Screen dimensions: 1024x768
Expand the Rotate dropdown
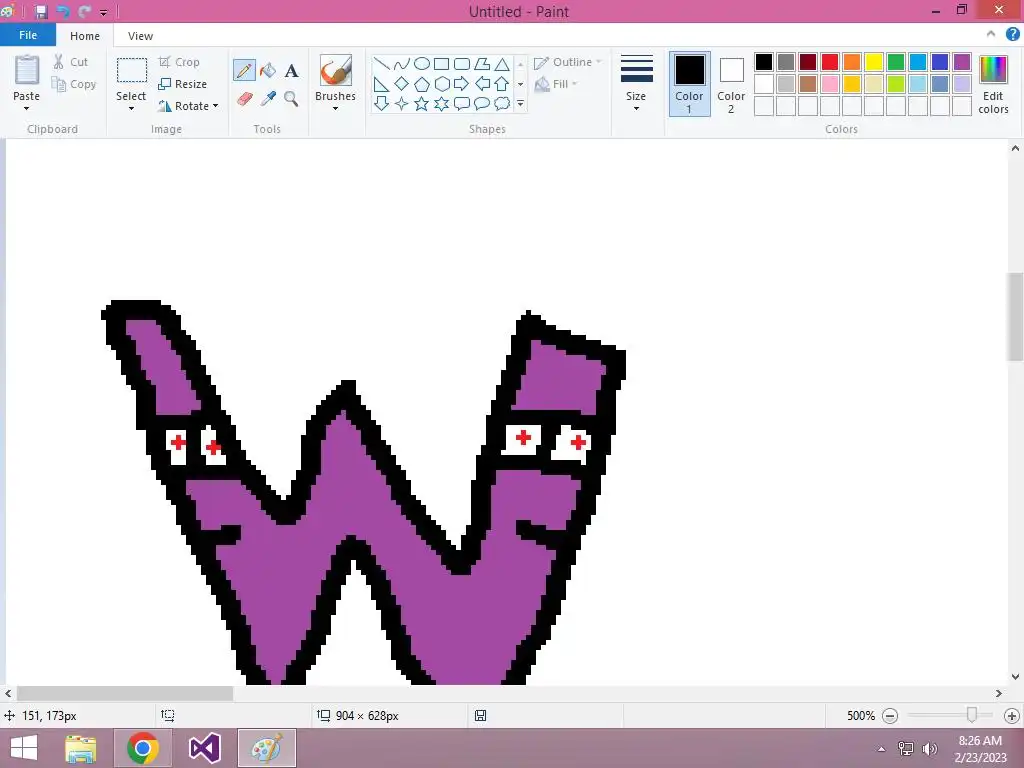[x=216, y=106]
